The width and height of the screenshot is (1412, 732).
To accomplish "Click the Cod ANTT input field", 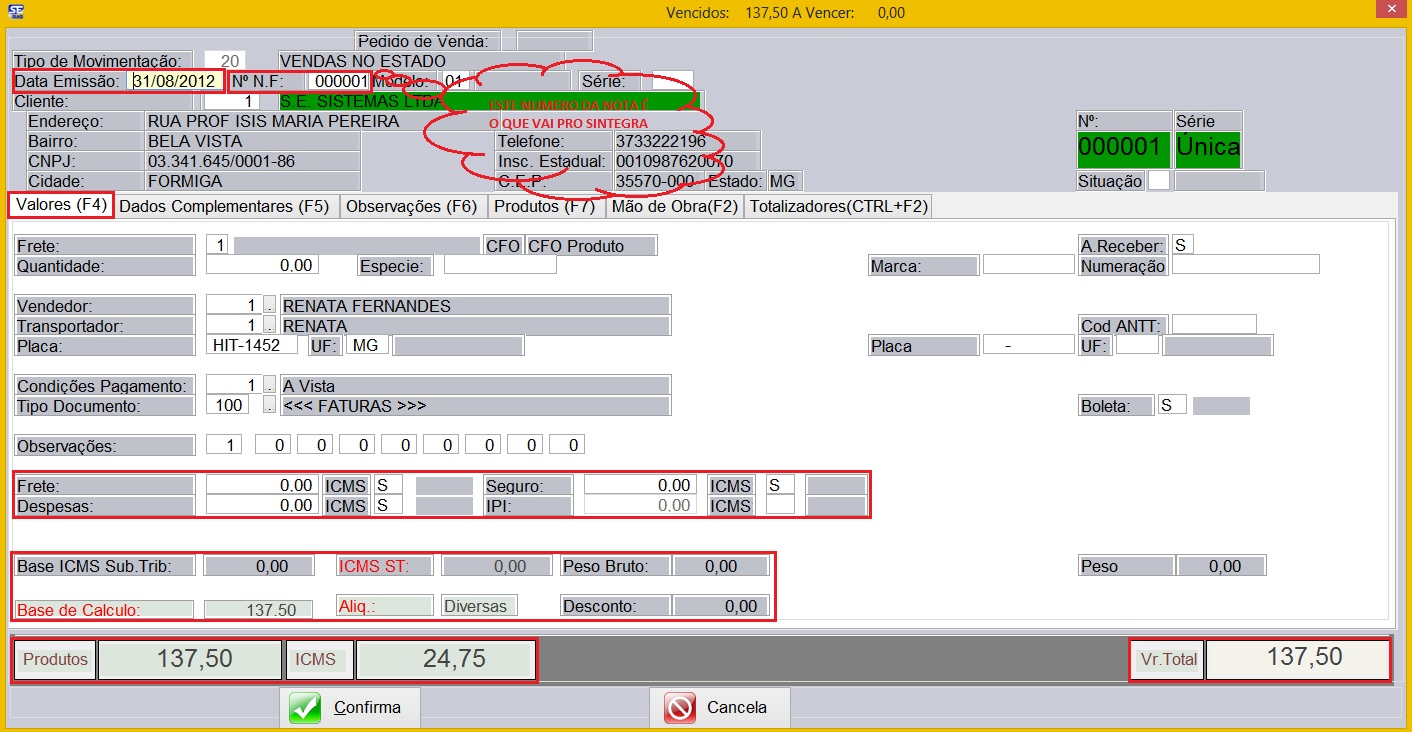I will pos(1213,325).
